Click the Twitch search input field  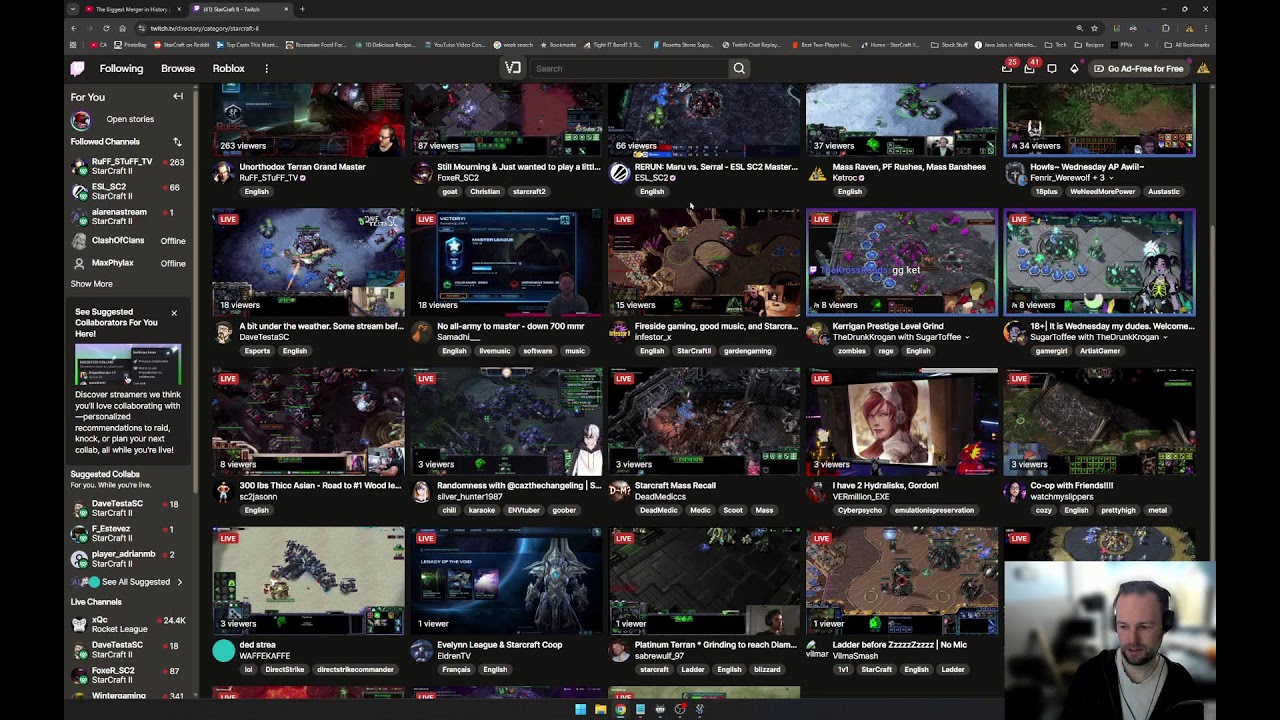pos(628,68)
